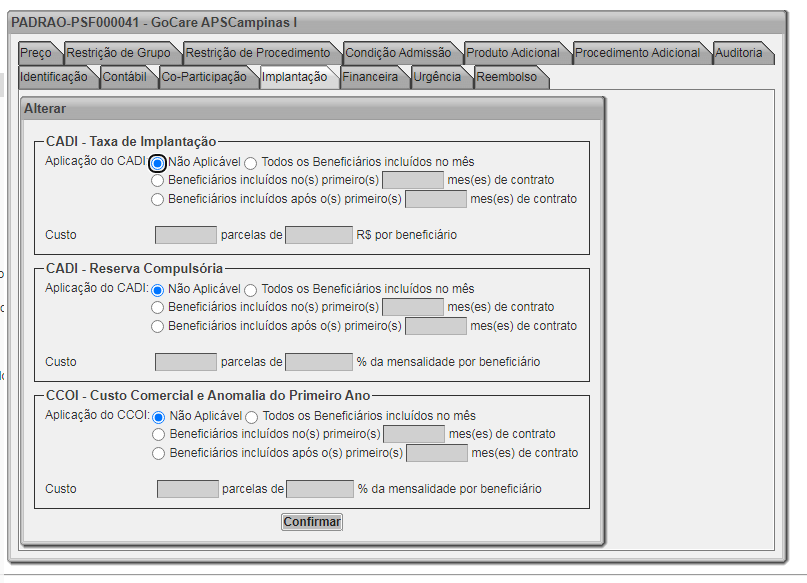Choose Todos os Beneficiários in Reserva Compulsória
The image size is (807, 583).
[x=251, y=290]
